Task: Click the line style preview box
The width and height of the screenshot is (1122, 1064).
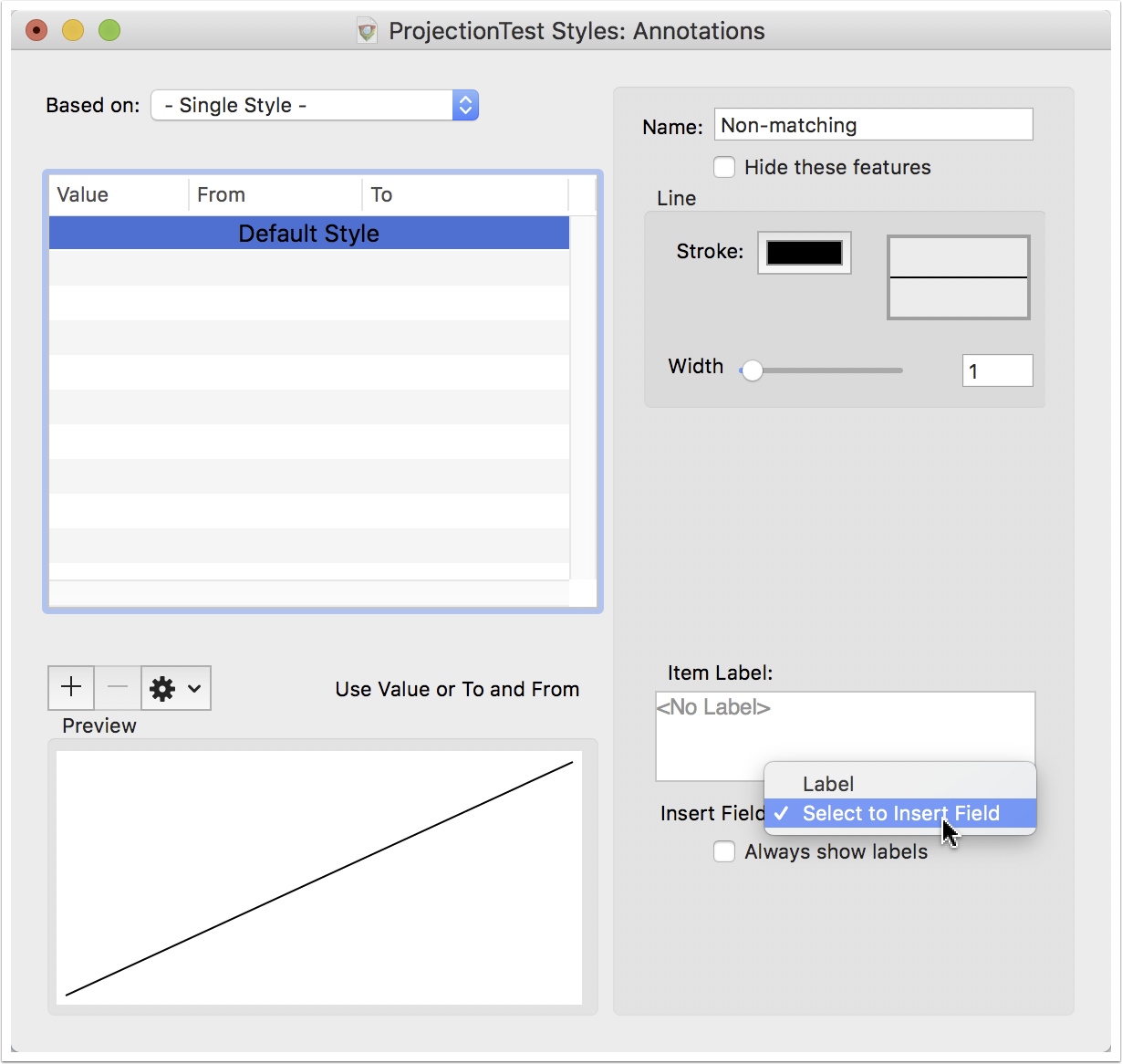Action: pos(959,277)
